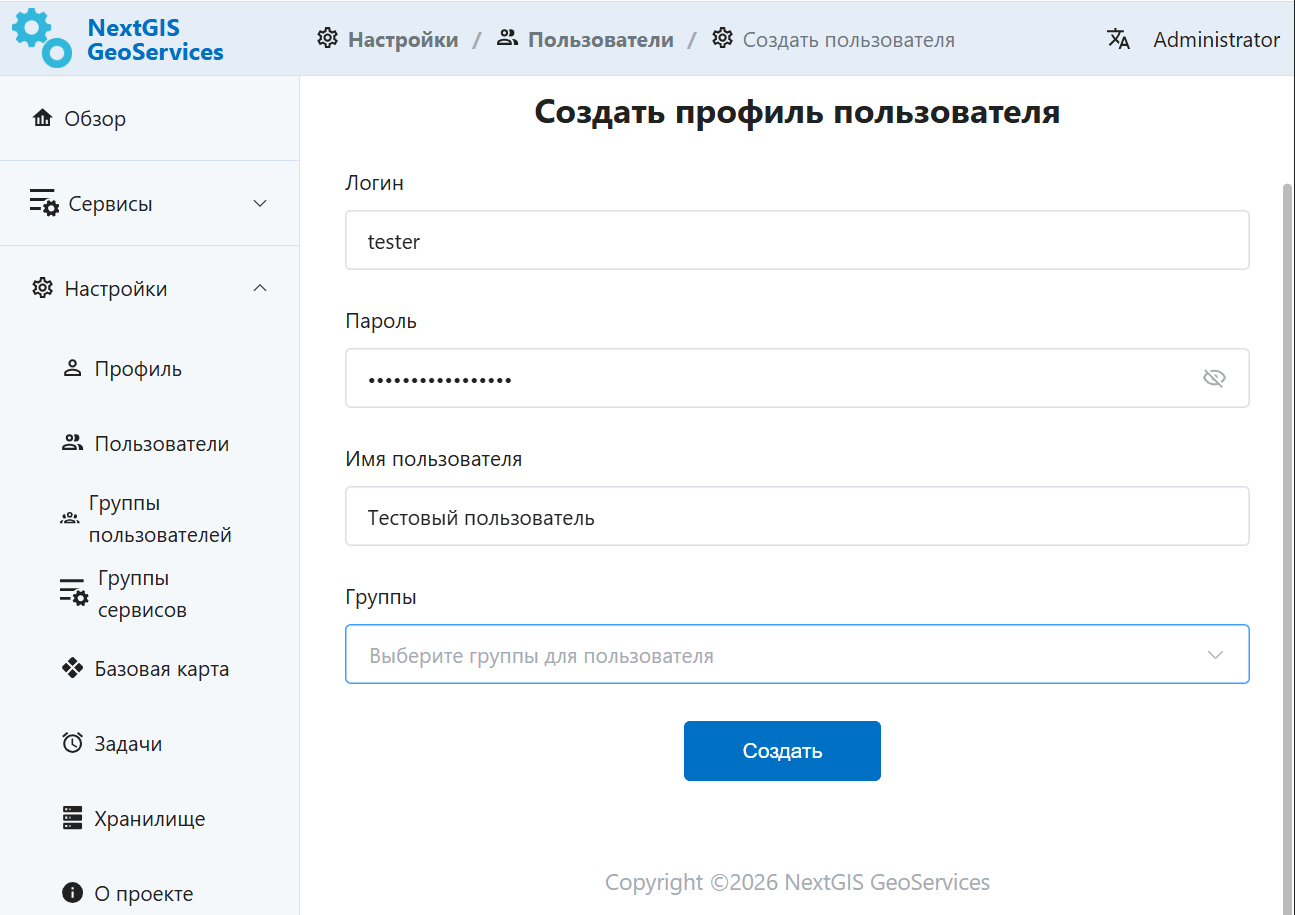The height and width of the screenshot is (915, 1295).
Task: Open the Группы selection dropdown
Action: [x=796, y=655]
